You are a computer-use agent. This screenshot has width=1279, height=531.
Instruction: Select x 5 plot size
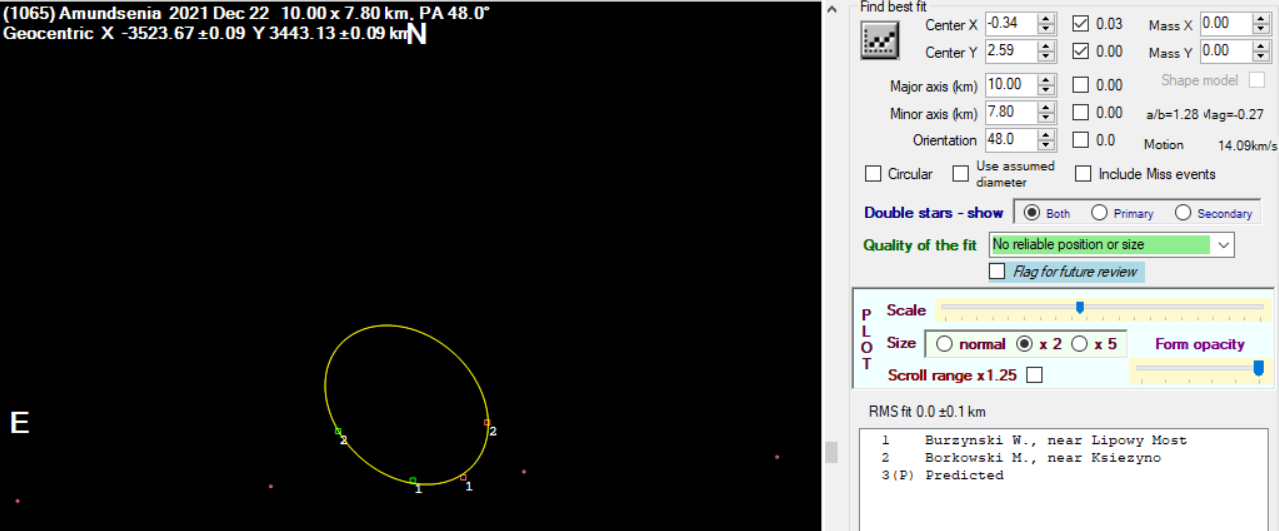pyautogui.click(x=1079, y=344)
